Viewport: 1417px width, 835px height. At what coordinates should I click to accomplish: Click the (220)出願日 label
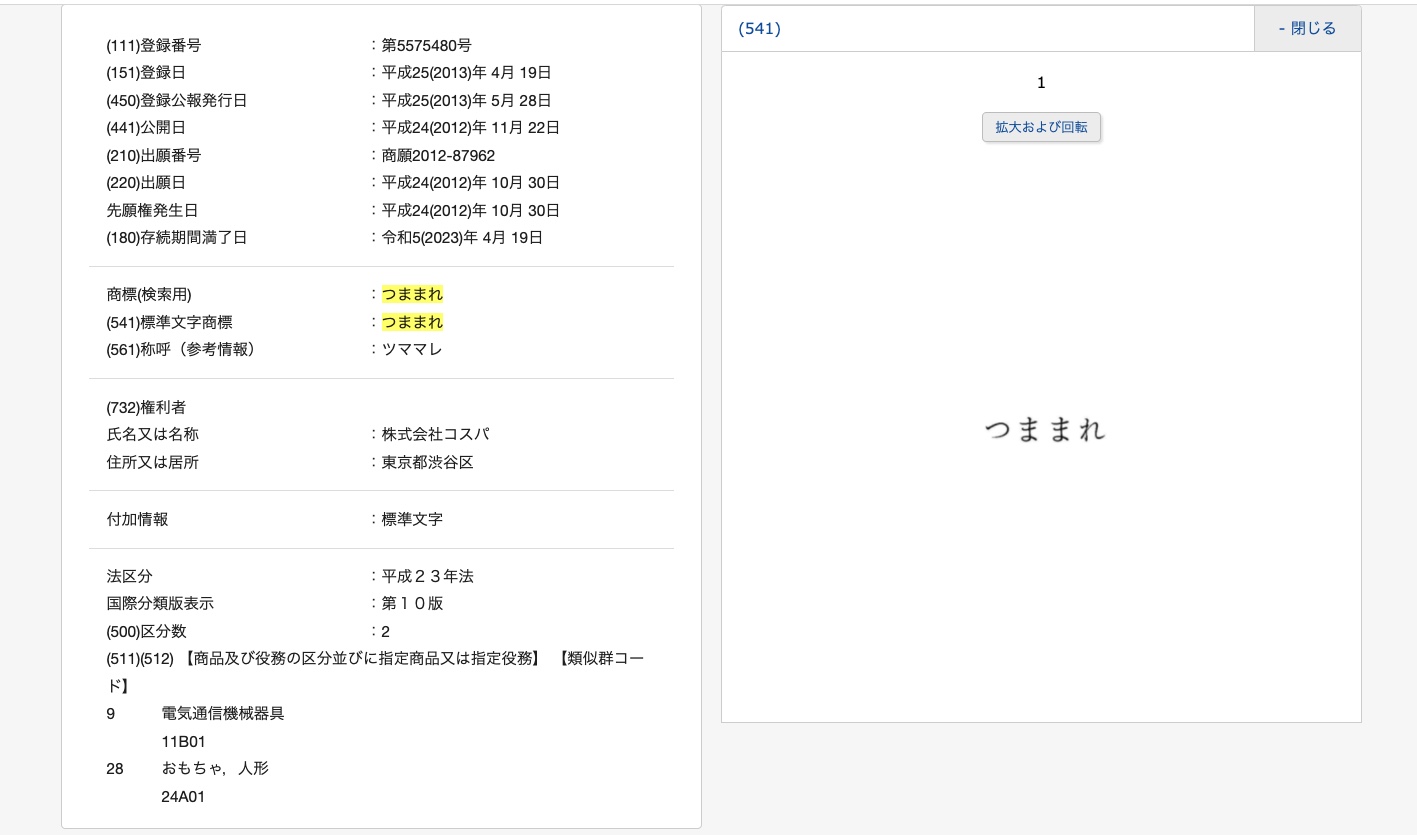click(146, 182)
